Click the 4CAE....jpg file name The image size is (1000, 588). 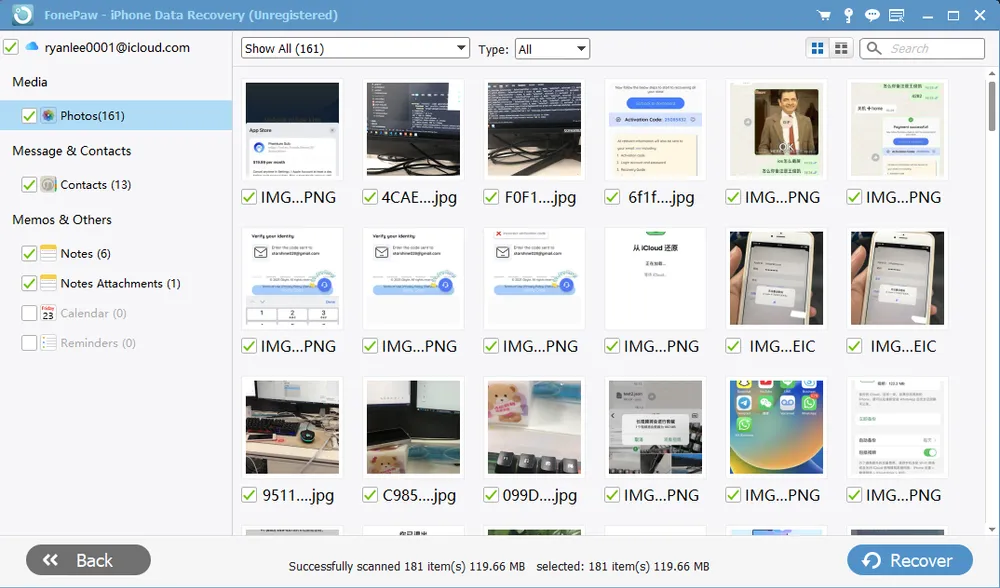coord(419,197)
